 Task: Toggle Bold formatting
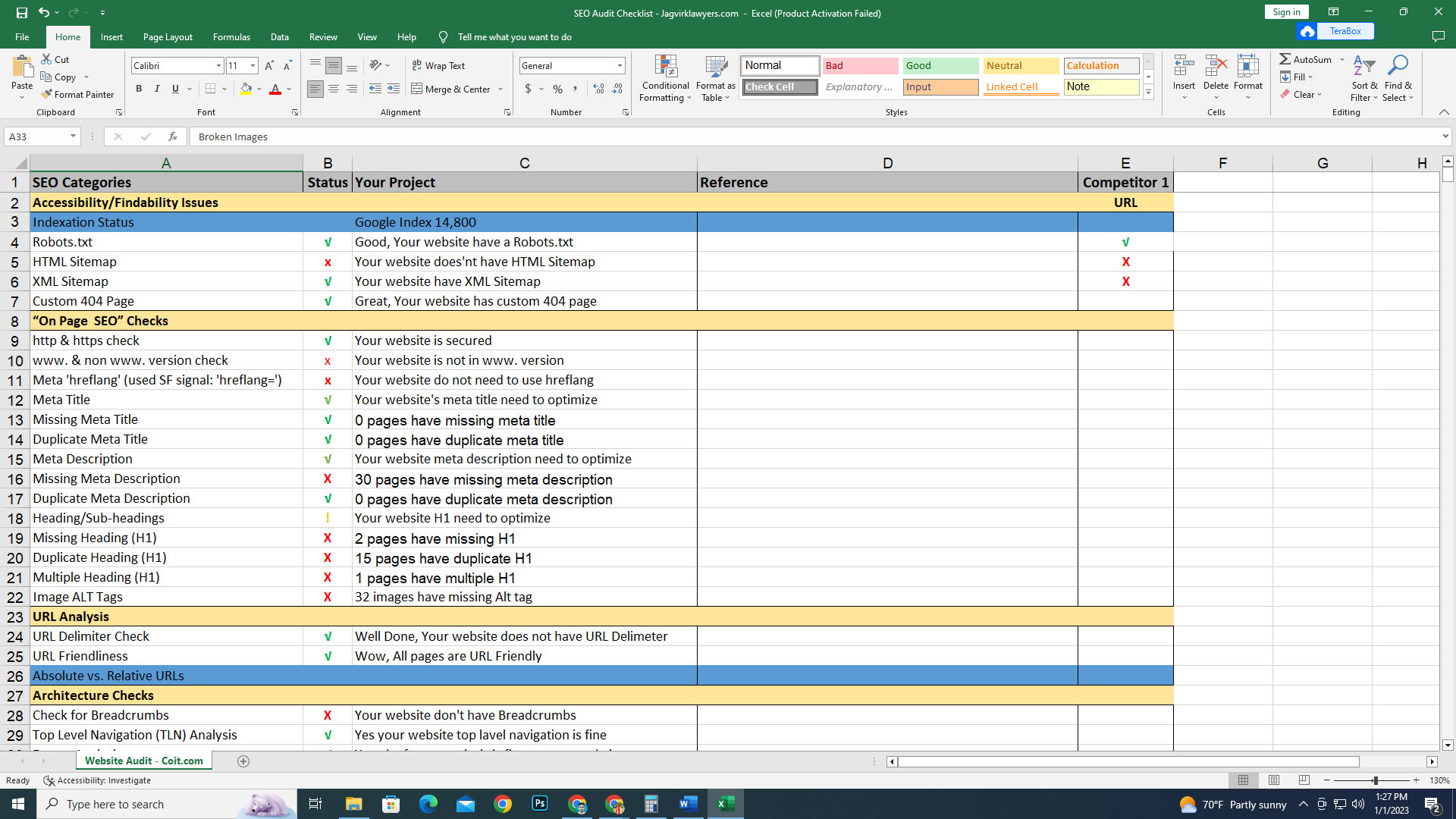click(x=139, y=89)
